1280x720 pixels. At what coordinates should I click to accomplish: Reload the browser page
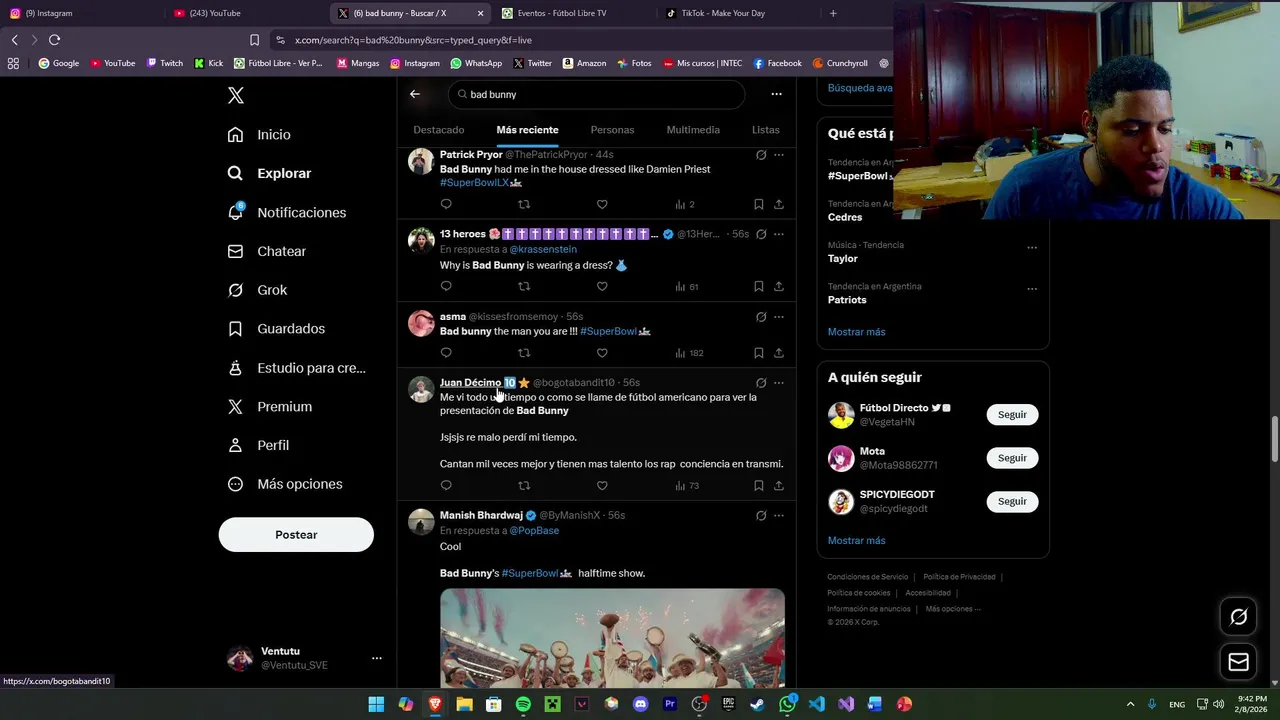coord(54,40)
